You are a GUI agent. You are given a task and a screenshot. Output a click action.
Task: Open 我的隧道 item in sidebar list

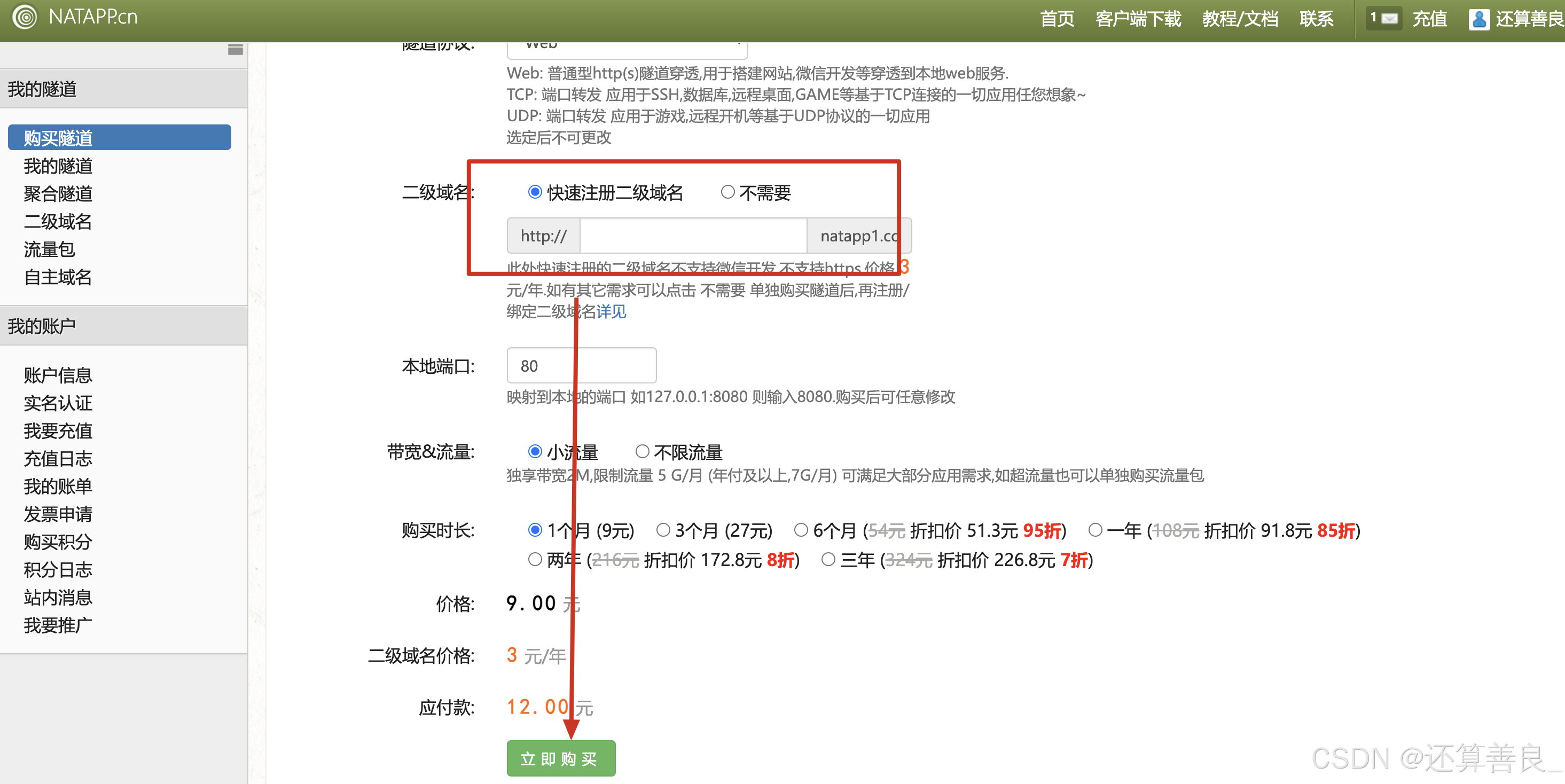(x=58, y=166)
